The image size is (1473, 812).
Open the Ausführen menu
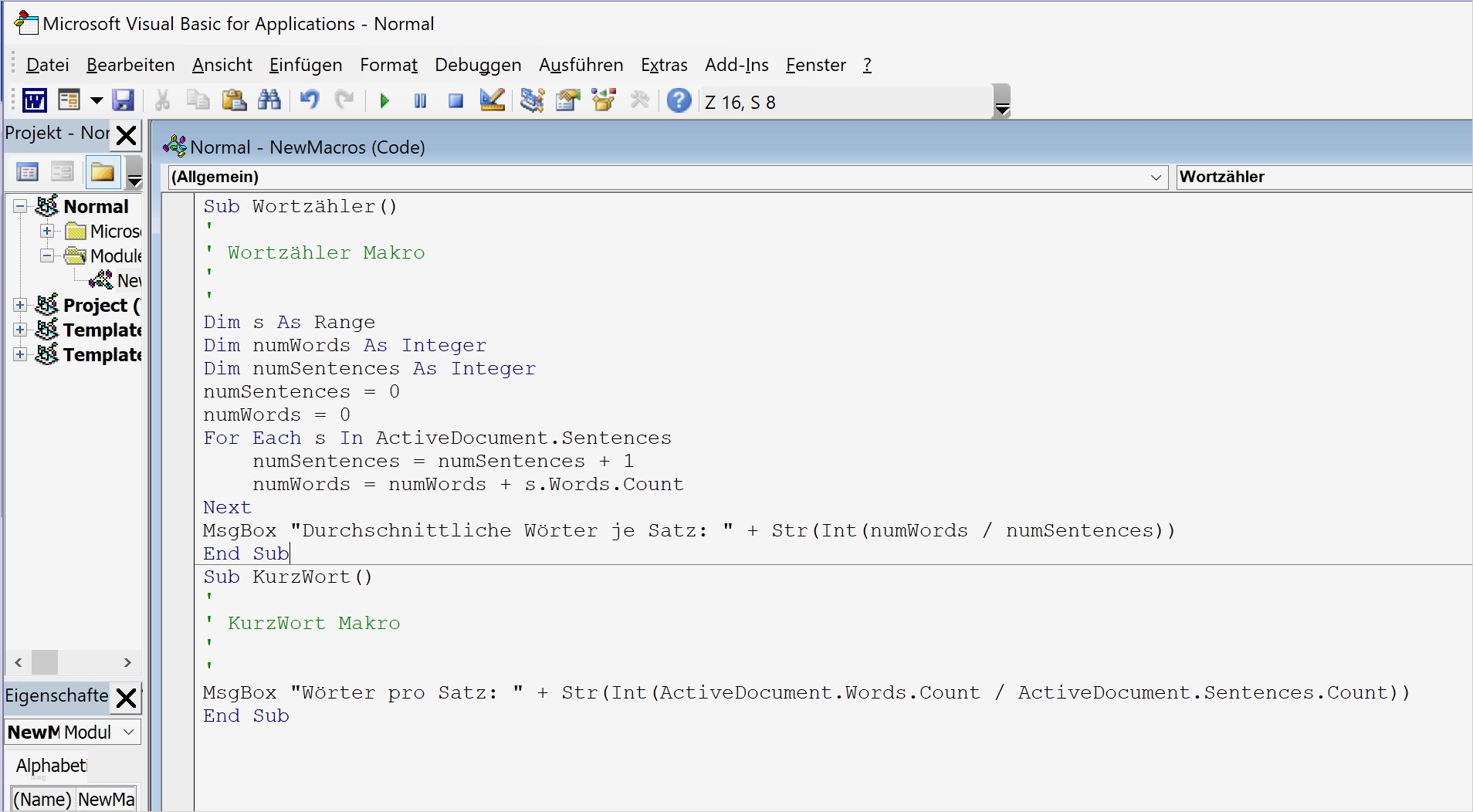pyautogui.click(x=581, y=65)
